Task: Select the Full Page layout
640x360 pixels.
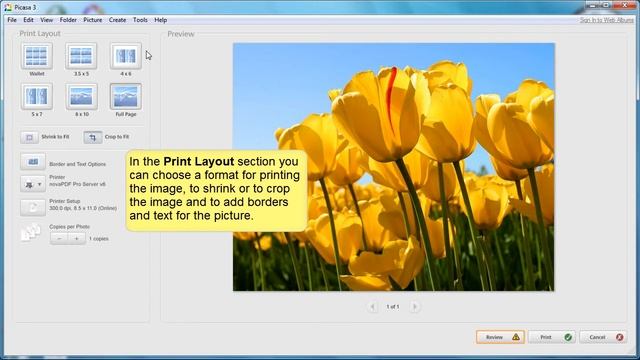Action: [126, 96]
